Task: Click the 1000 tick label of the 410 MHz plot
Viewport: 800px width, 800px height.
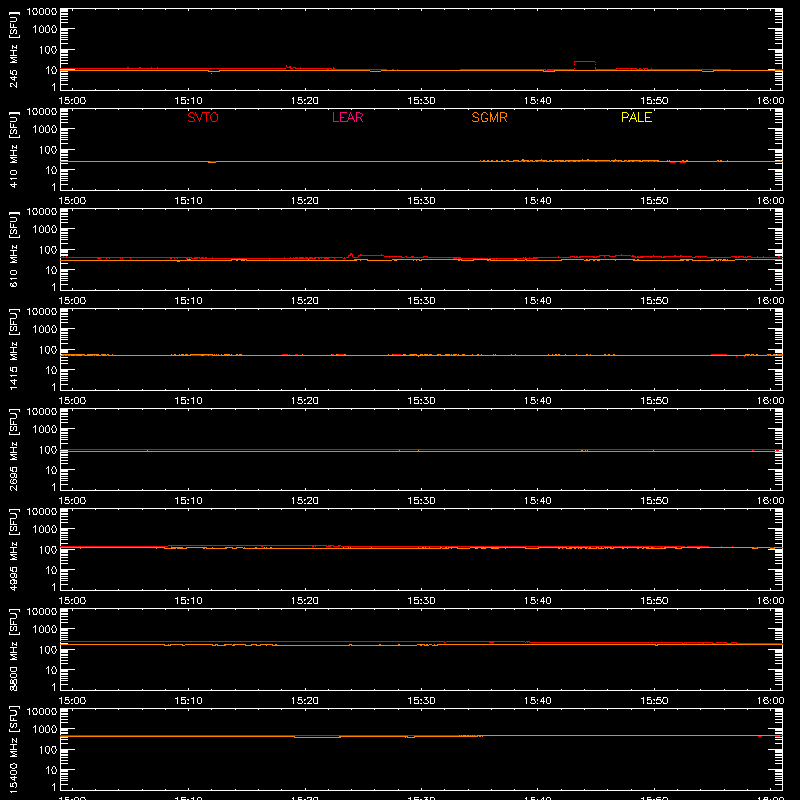Action: click(x=45, y=129)
